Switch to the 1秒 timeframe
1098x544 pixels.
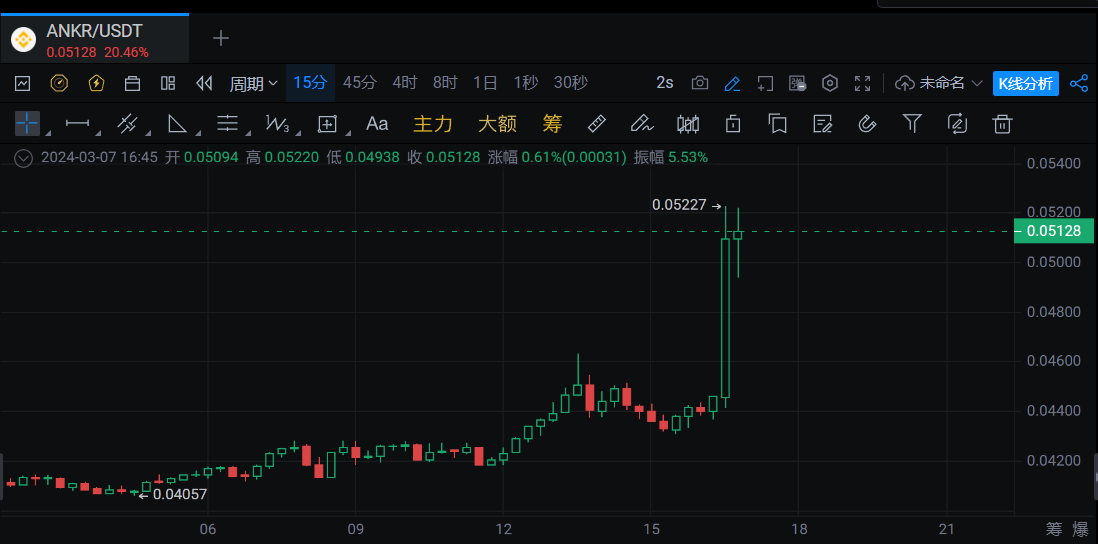click(x=526, y=83)
